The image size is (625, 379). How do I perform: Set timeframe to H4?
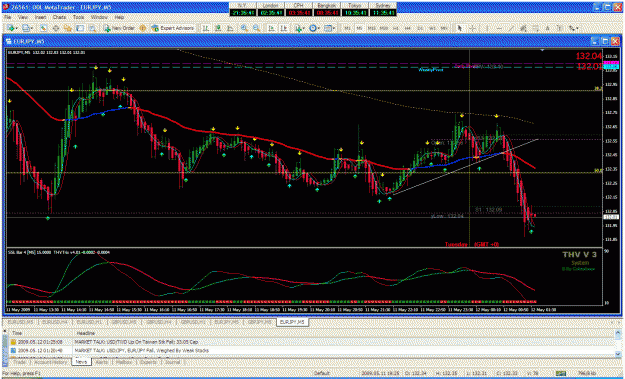click(x=408, y=28)
